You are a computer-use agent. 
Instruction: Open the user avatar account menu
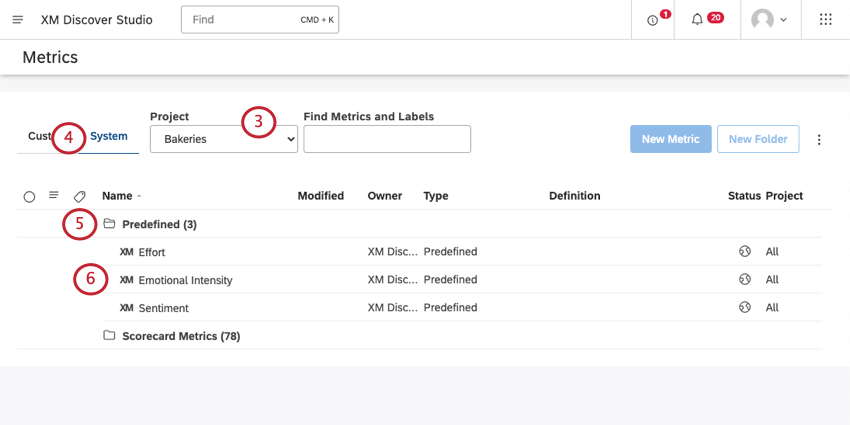tap(768, 20)
